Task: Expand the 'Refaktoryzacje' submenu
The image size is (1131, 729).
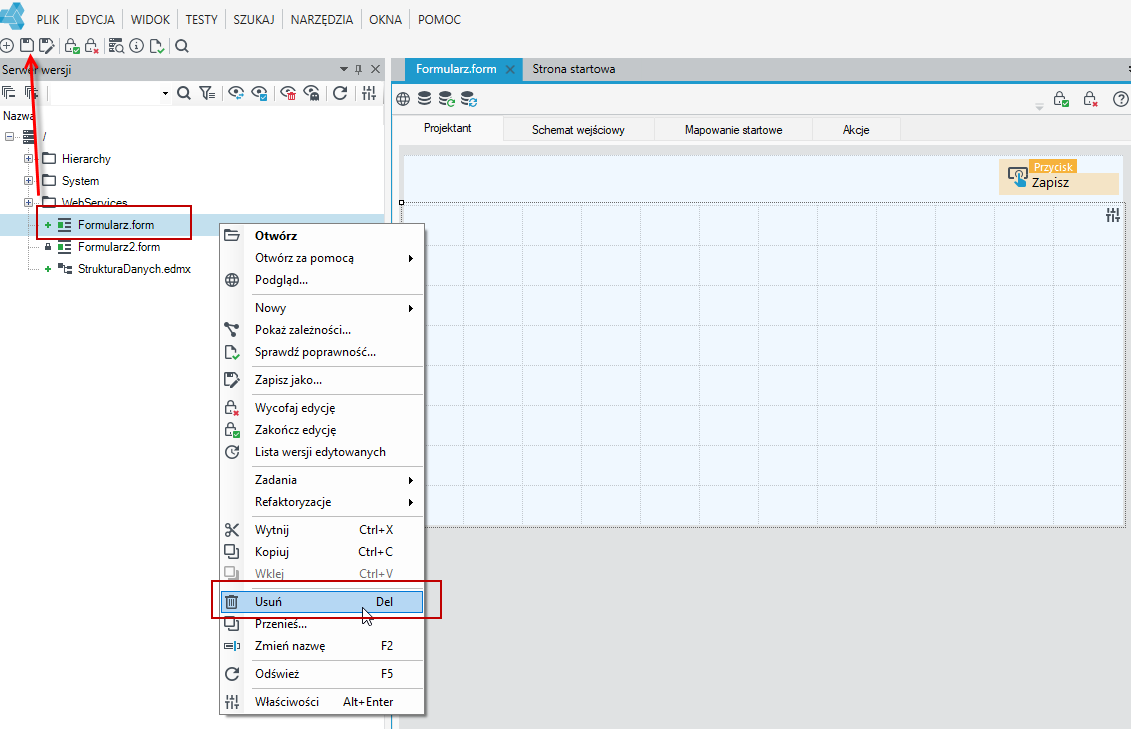Action: coord(322,502)
